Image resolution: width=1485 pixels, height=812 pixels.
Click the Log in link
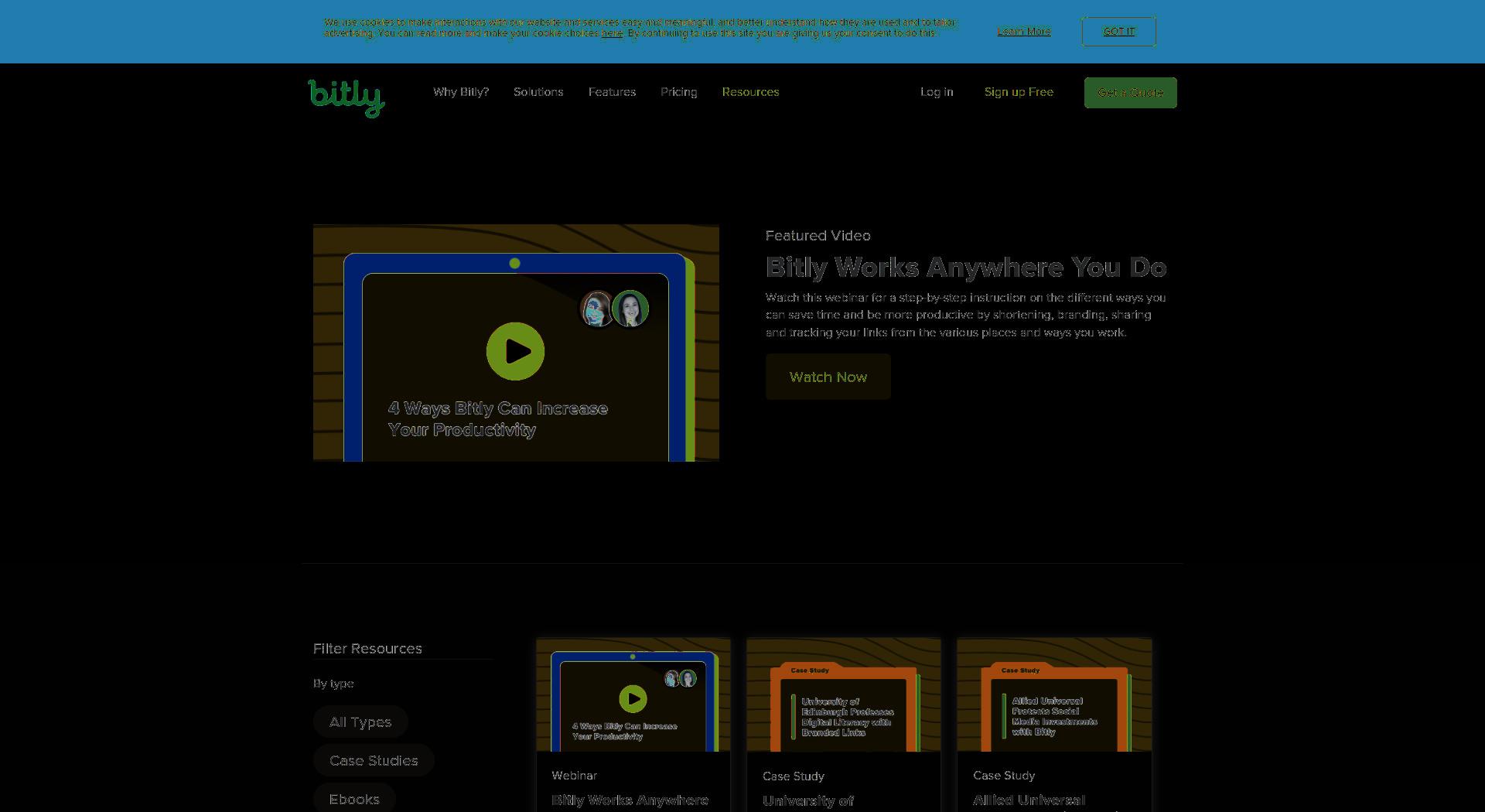[x=937, y=92]
